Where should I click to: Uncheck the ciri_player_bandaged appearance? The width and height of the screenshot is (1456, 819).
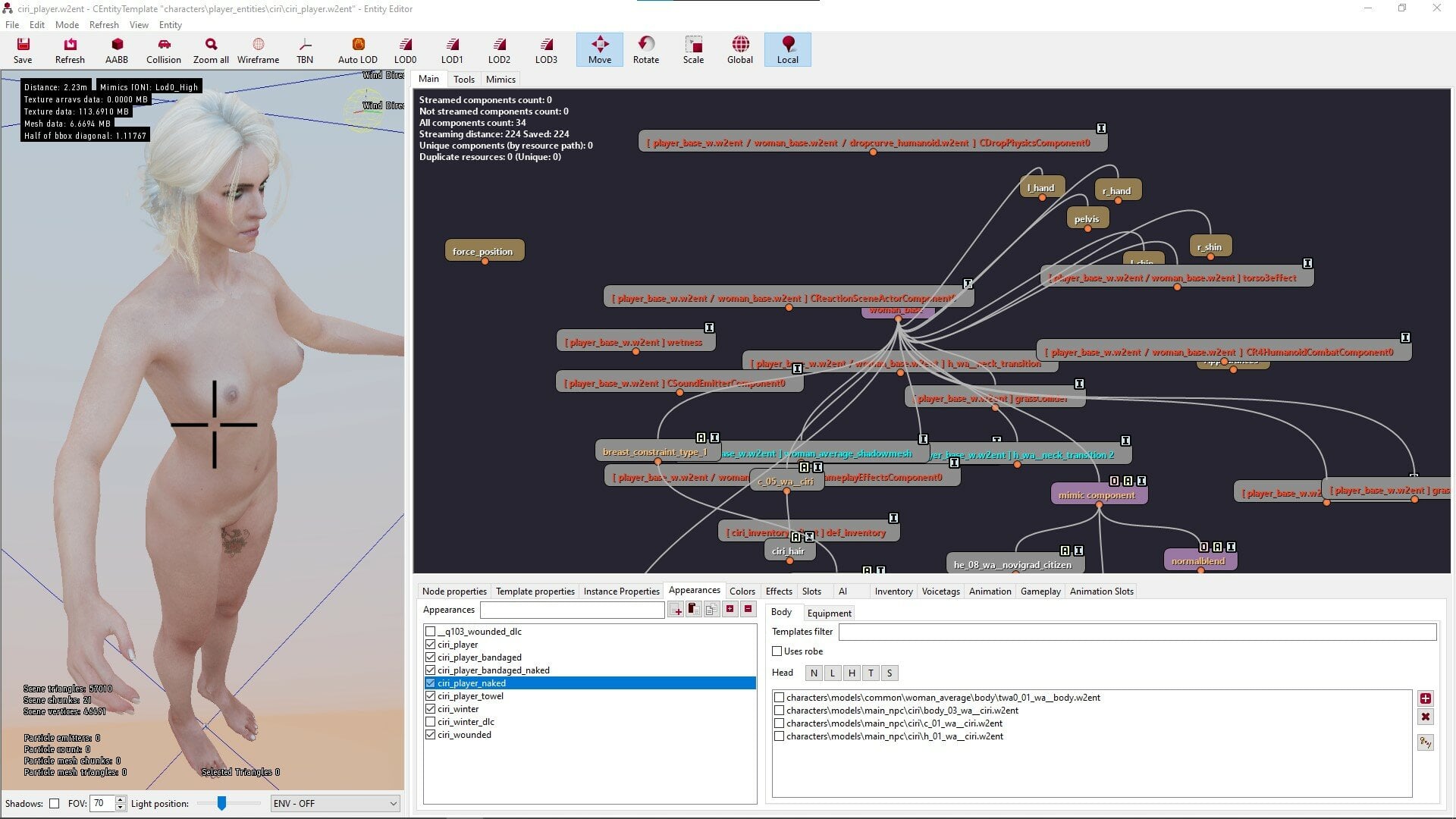(x=430, y=657)
